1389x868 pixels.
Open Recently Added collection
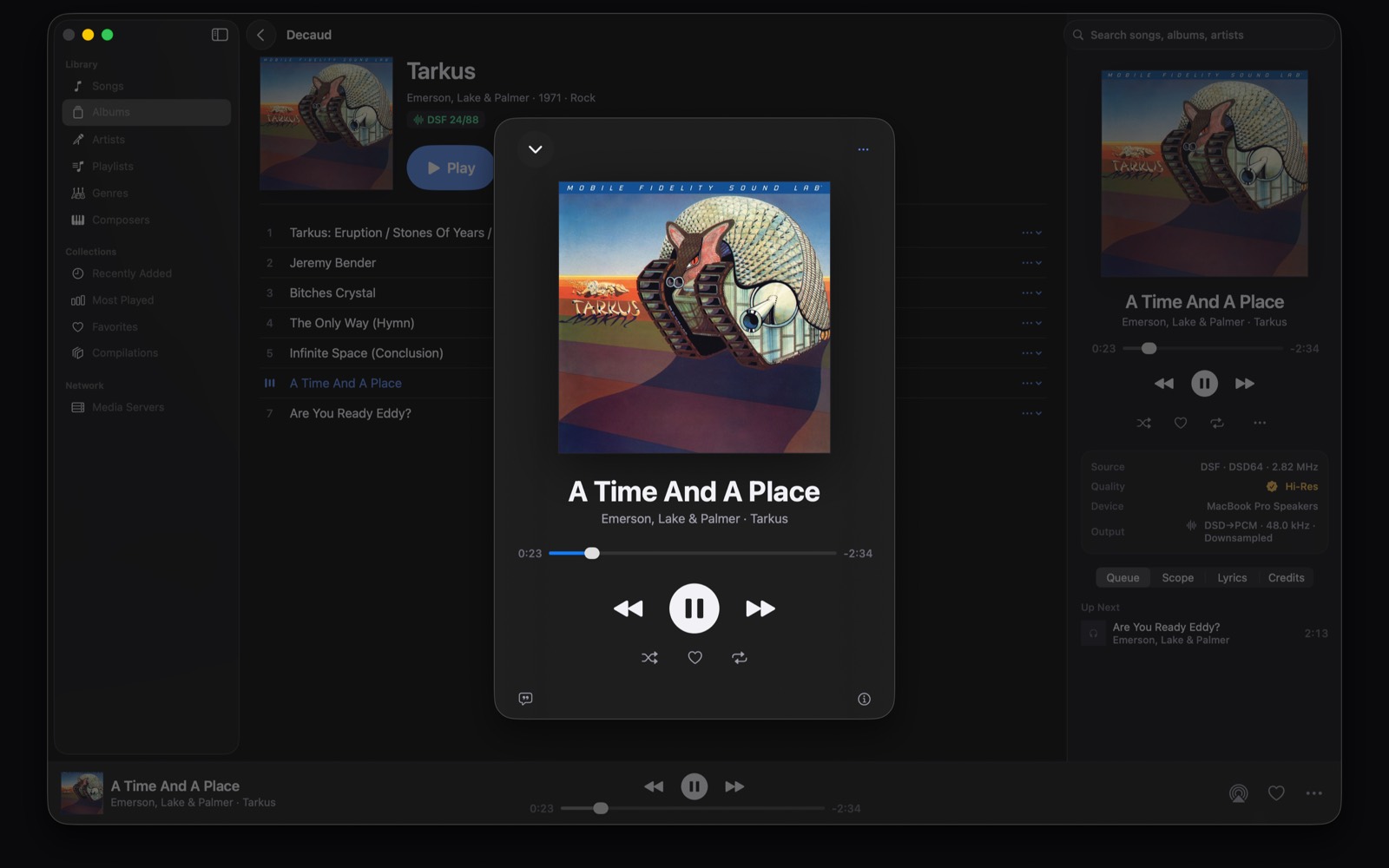click(147, 273)
